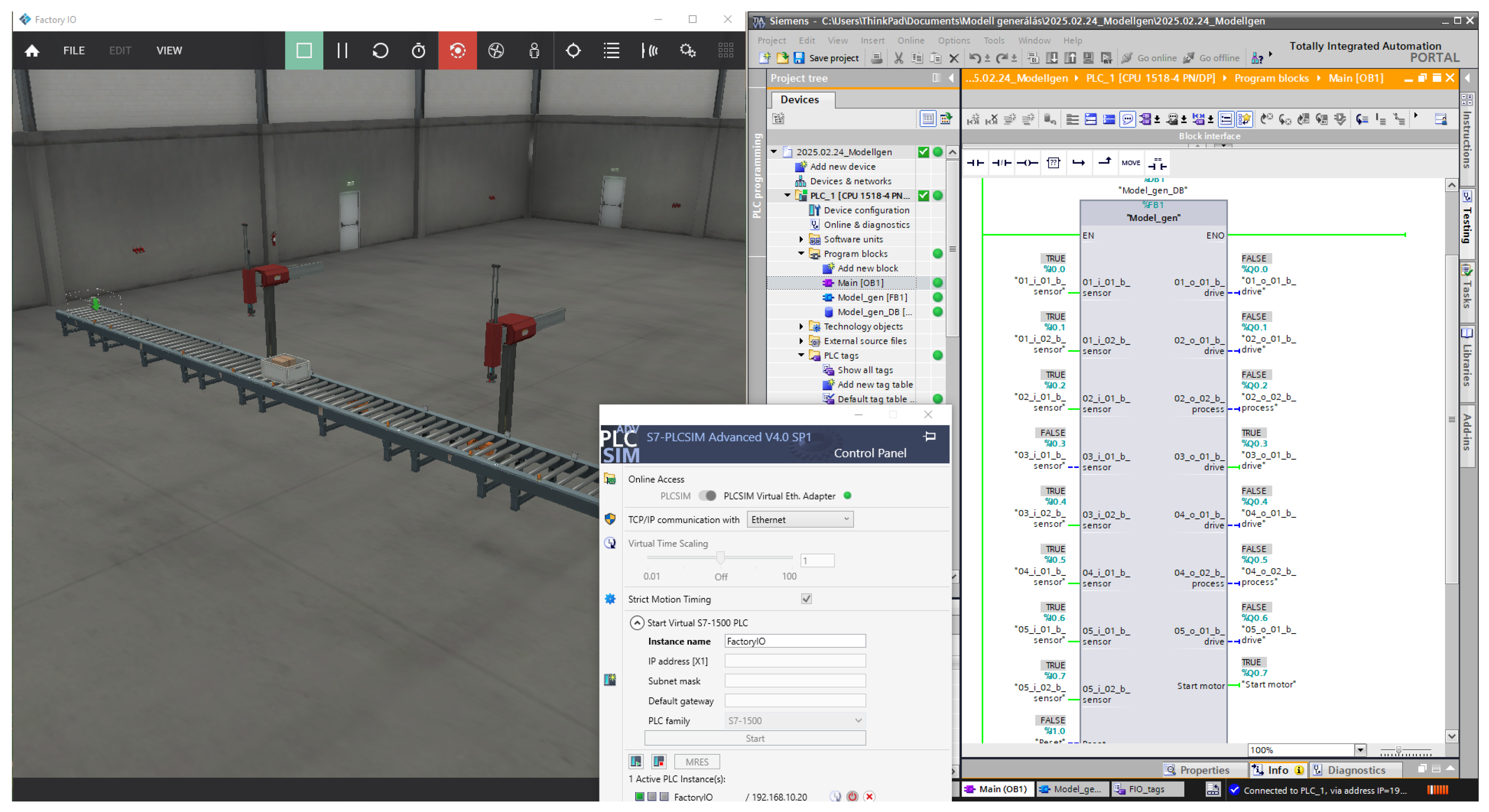
Task: Click the MRES button in PLCSIM
Action: tap(697, 762)
